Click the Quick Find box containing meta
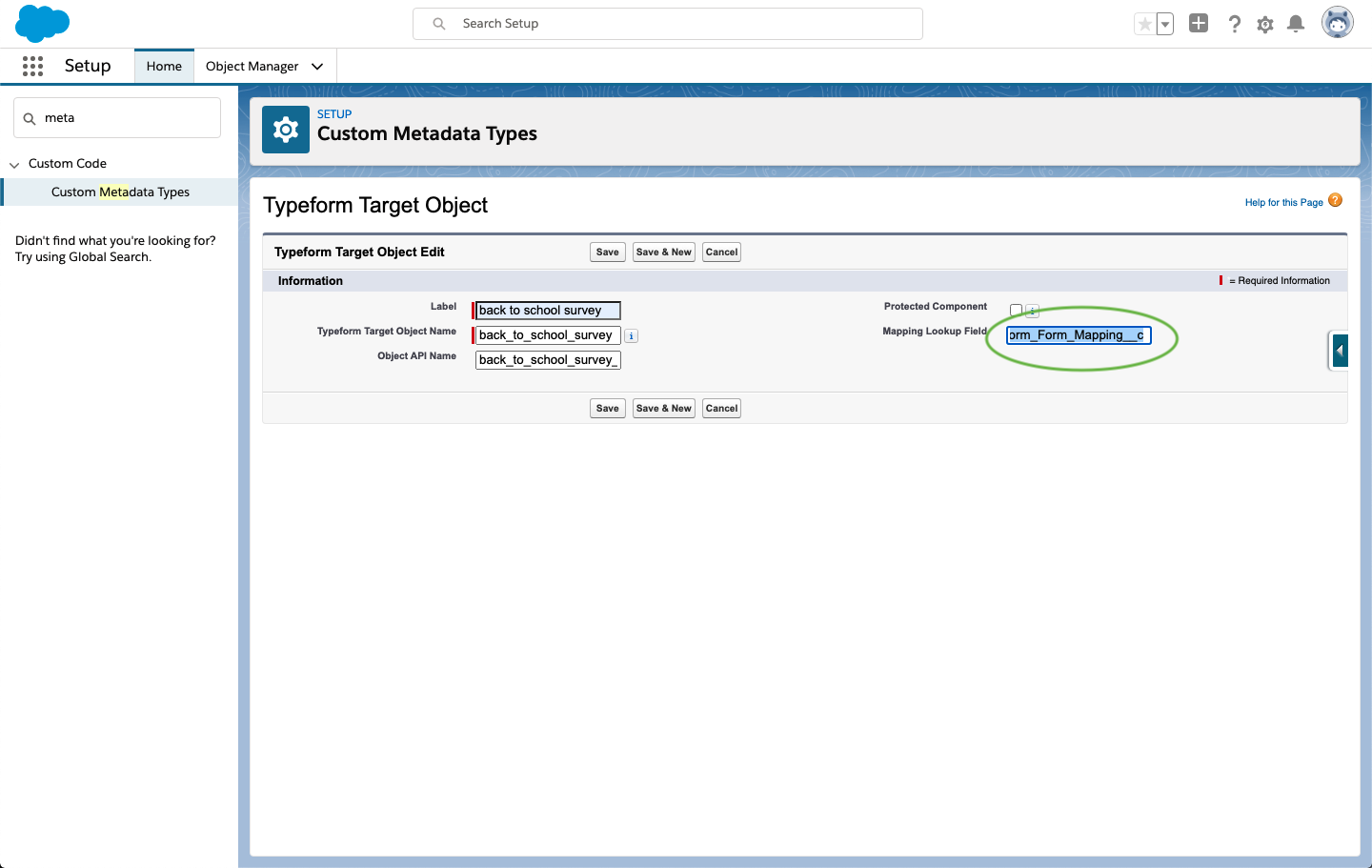 coord(117,118)
